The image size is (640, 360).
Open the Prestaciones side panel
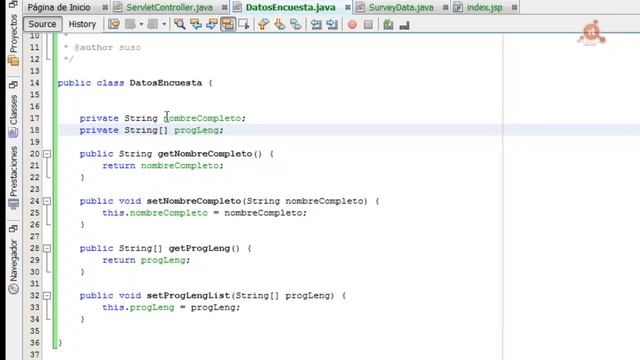(13, 171)
